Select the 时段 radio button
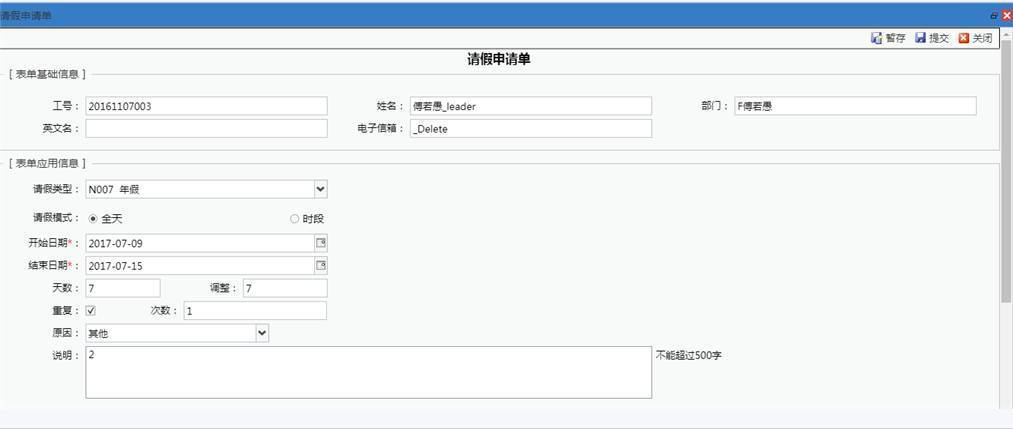The height and width of the screenshot is (429, 1013). pos(294,219)
